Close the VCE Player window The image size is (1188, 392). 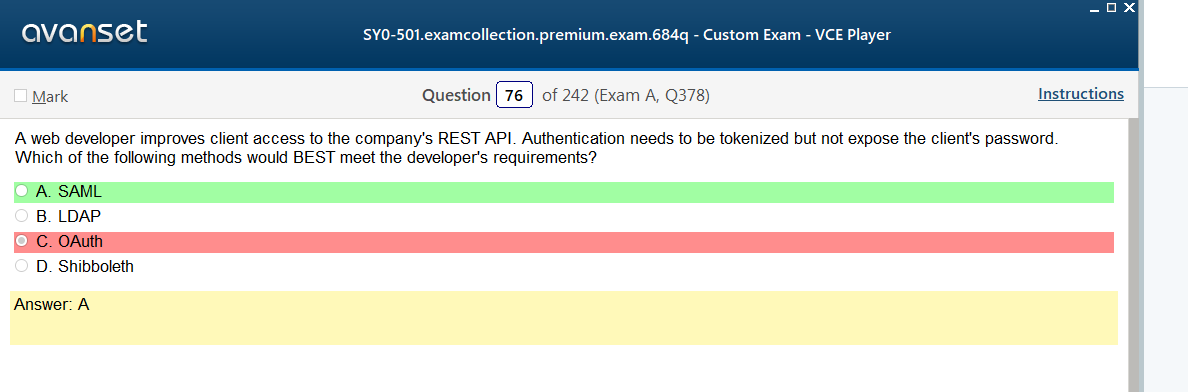click(1129, 8)
